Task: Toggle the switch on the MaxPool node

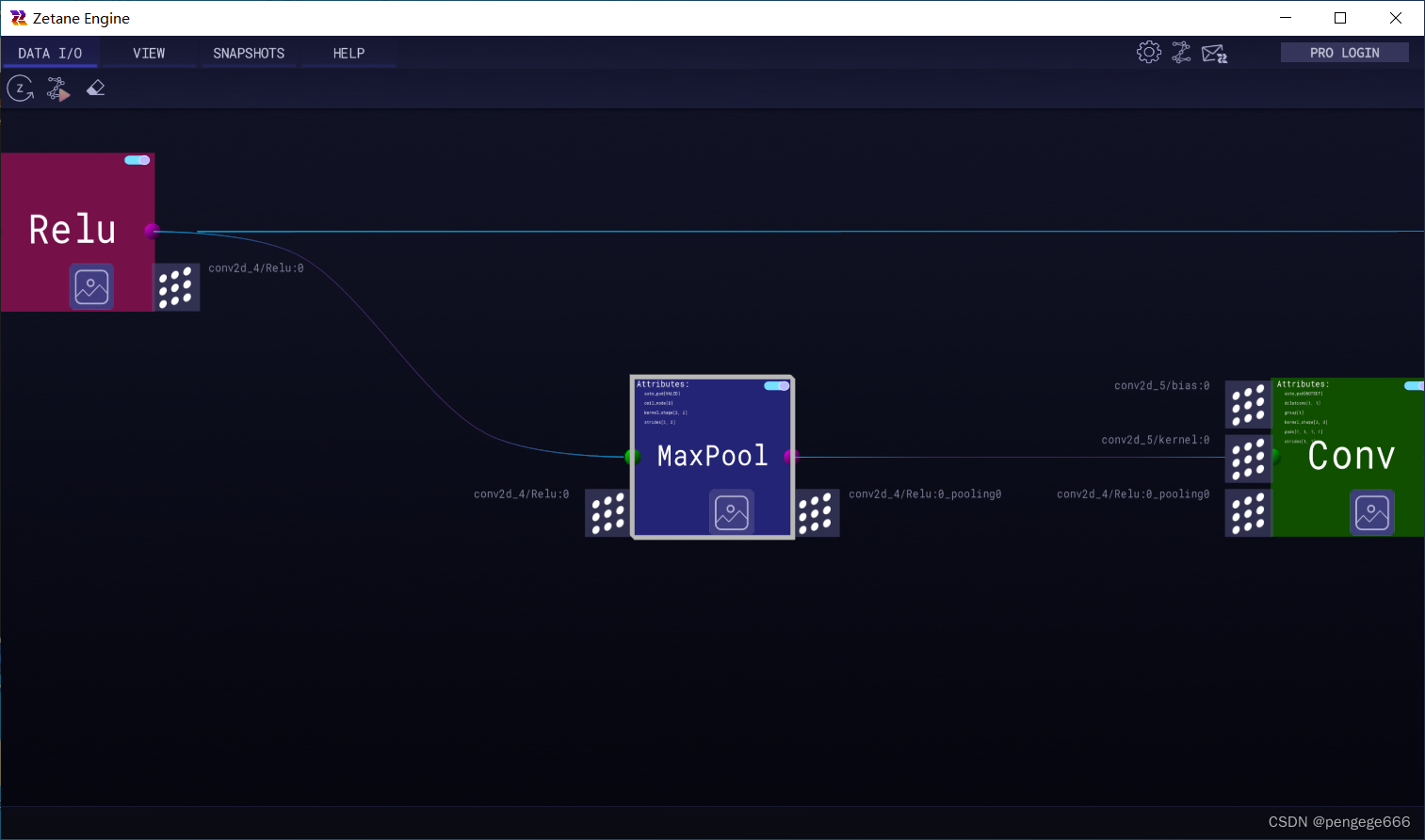Action: (x=777, y=386)
